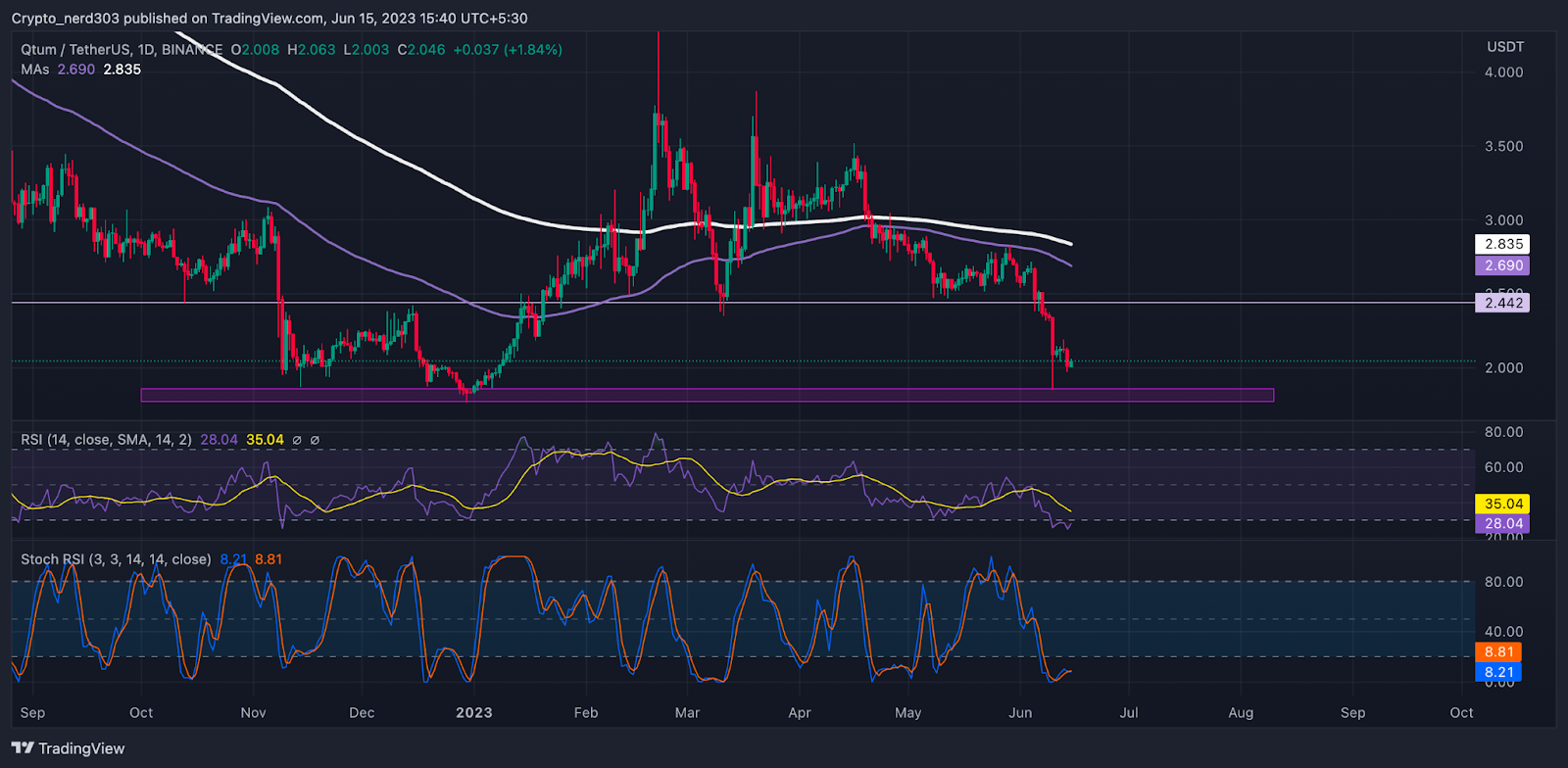Click the 2.690 value in MAs legend
The width and height of the screenshot is (1568, 768).
click(76, 70)
